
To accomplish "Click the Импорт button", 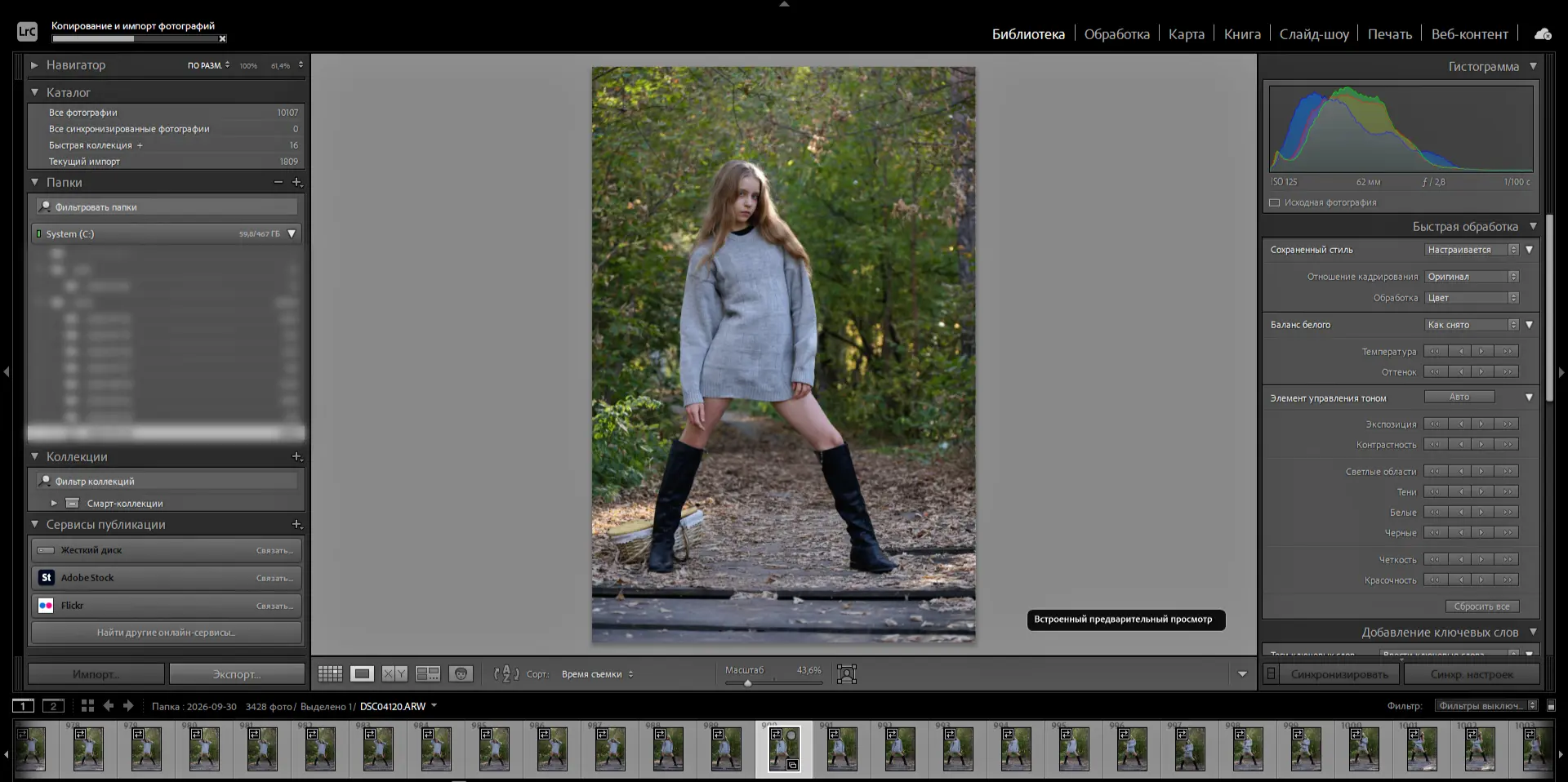I will [96, 674].
